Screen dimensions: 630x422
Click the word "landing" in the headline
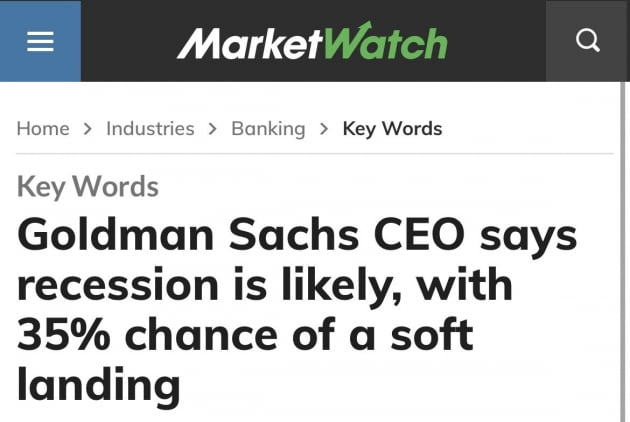tap(99, 385)
